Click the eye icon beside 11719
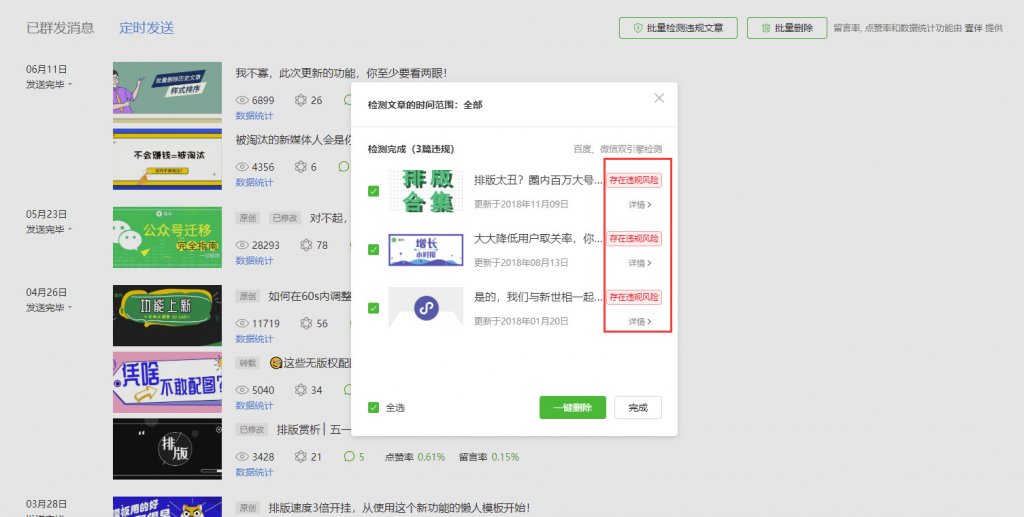 coord(242,324)
